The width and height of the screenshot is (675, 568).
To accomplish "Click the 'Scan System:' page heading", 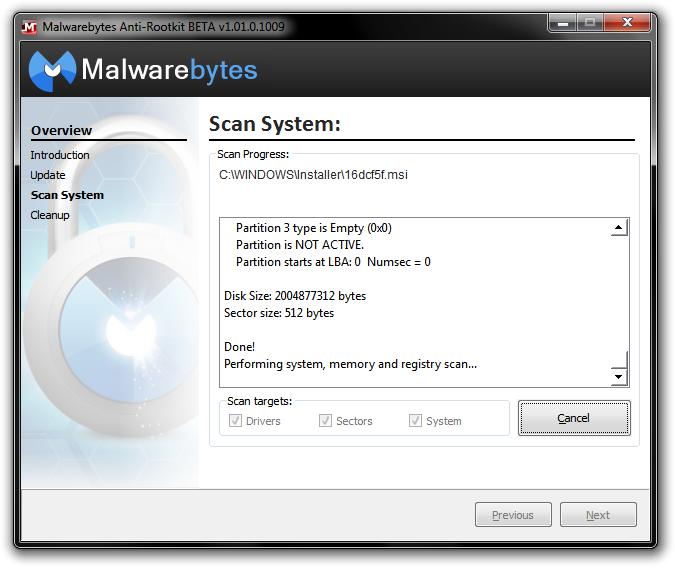I will (x=275, y=124).
